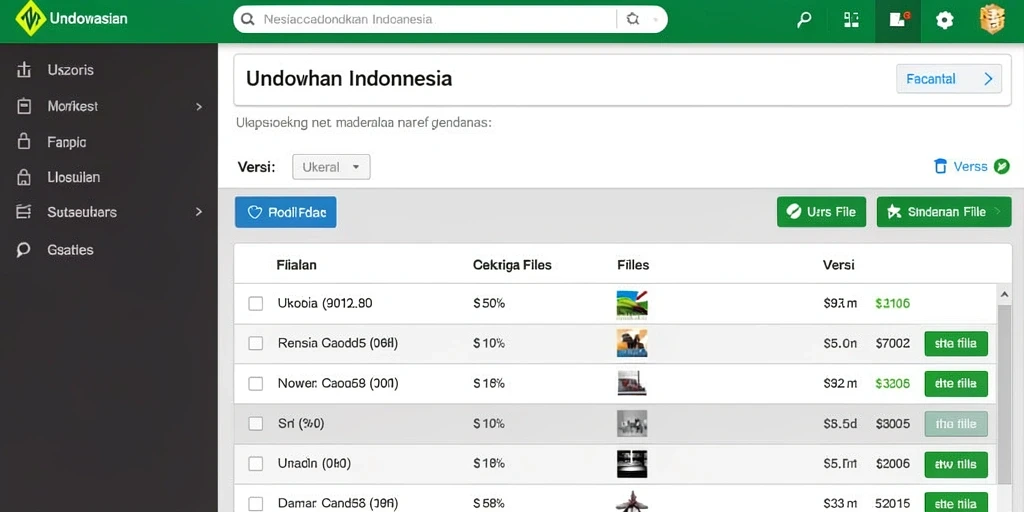
Task: Click the Sutseubars sidebar icon
Action: click(x=24, y=212)
